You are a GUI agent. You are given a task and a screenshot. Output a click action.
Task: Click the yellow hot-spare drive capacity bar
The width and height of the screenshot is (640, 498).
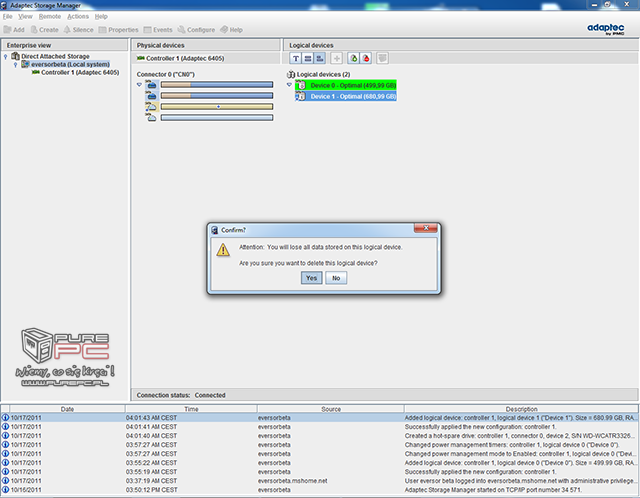217,107
